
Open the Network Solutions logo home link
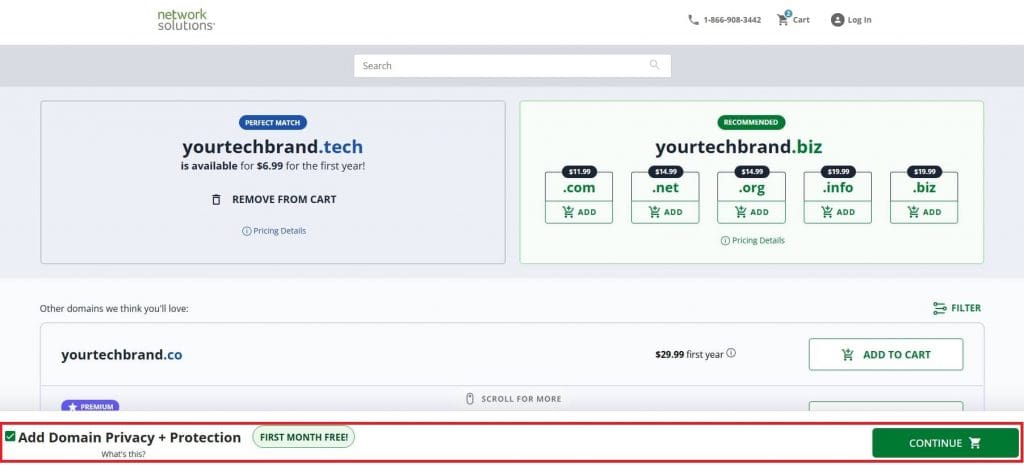(186, 20)
